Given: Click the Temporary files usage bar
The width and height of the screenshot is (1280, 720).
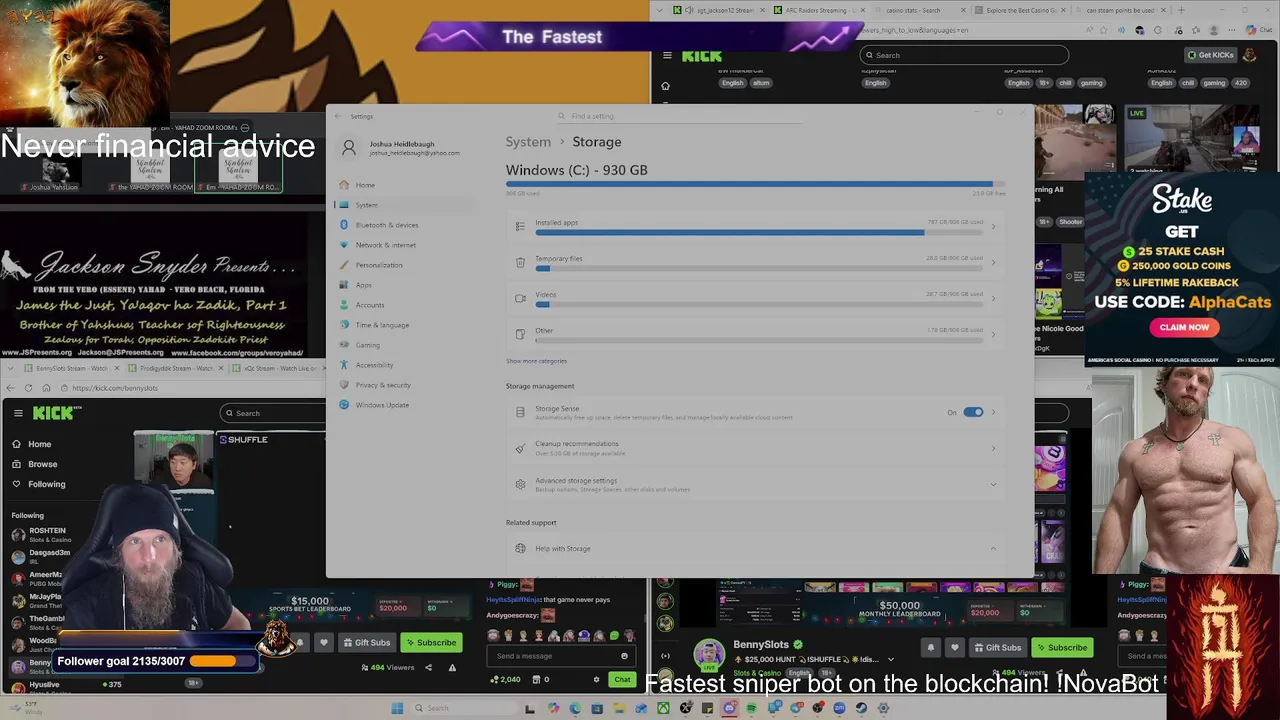Looking at the screenshot, I should click(x=759, y=268).
